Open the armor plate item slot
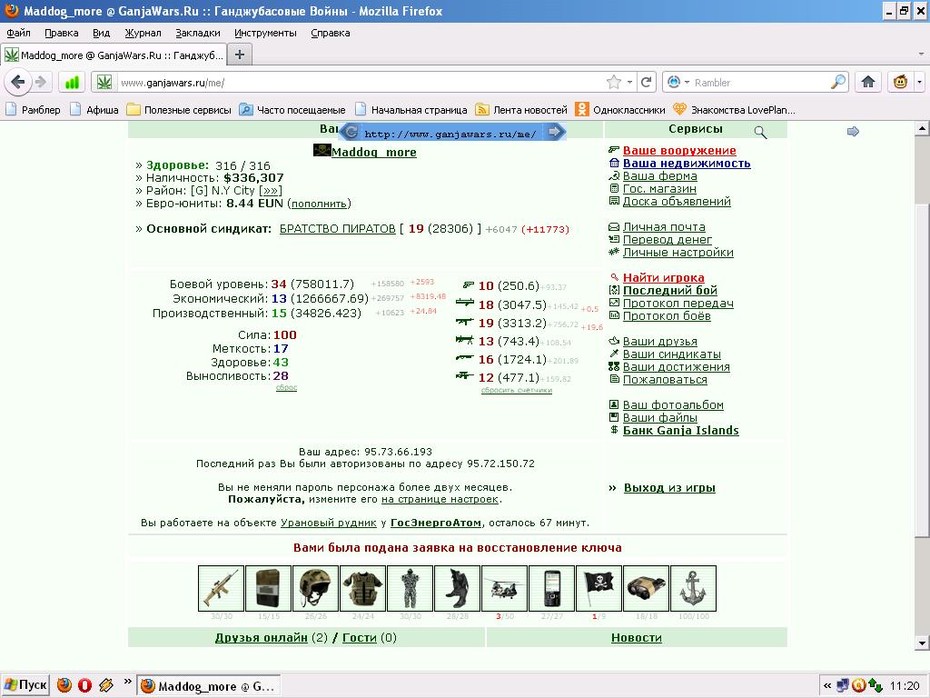 coord(268,588)
